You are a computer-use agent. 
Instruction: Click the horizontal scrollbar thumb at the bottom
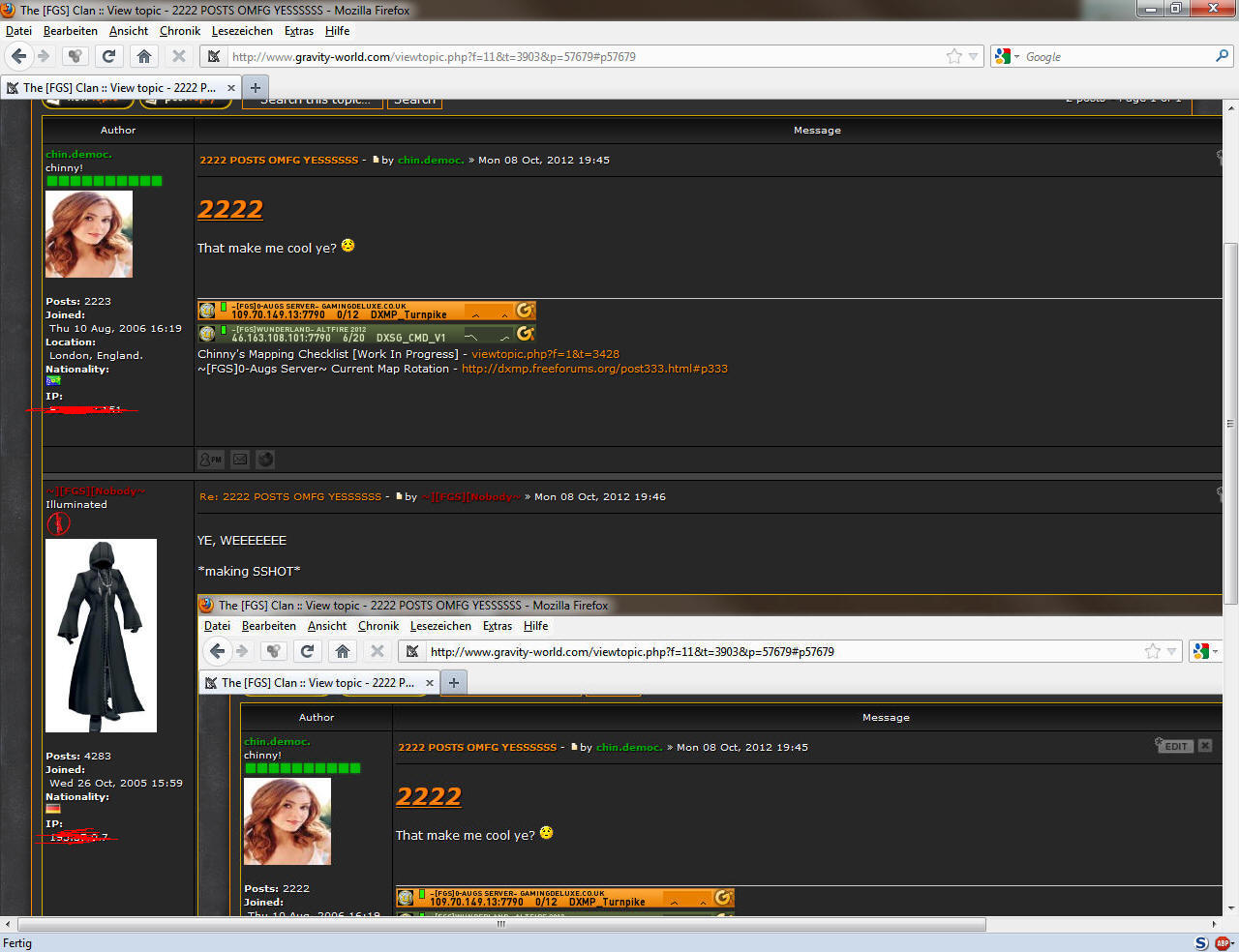501,924
